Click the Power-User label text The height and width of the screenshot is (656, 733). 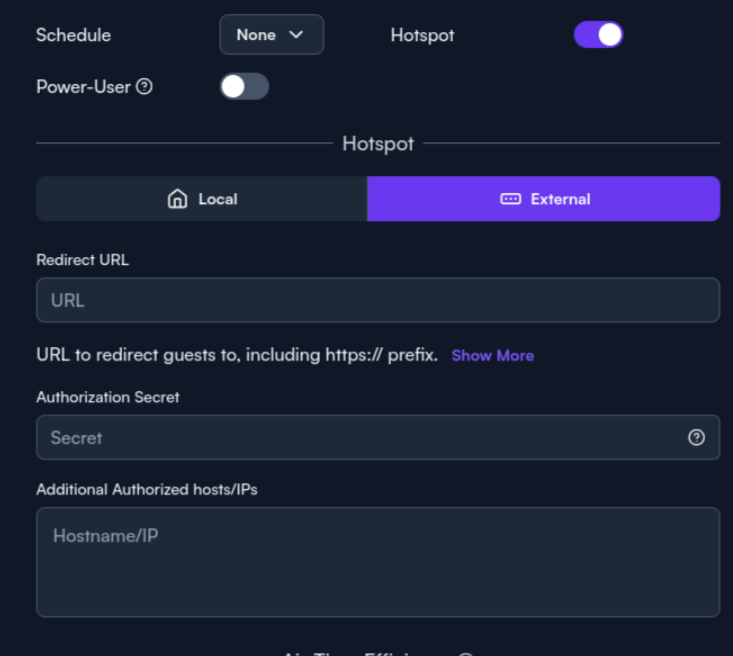83,87
